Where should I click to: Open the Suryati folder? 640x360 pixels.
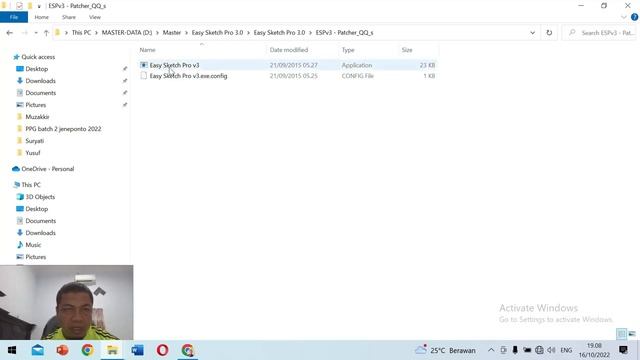click(34, 141)
